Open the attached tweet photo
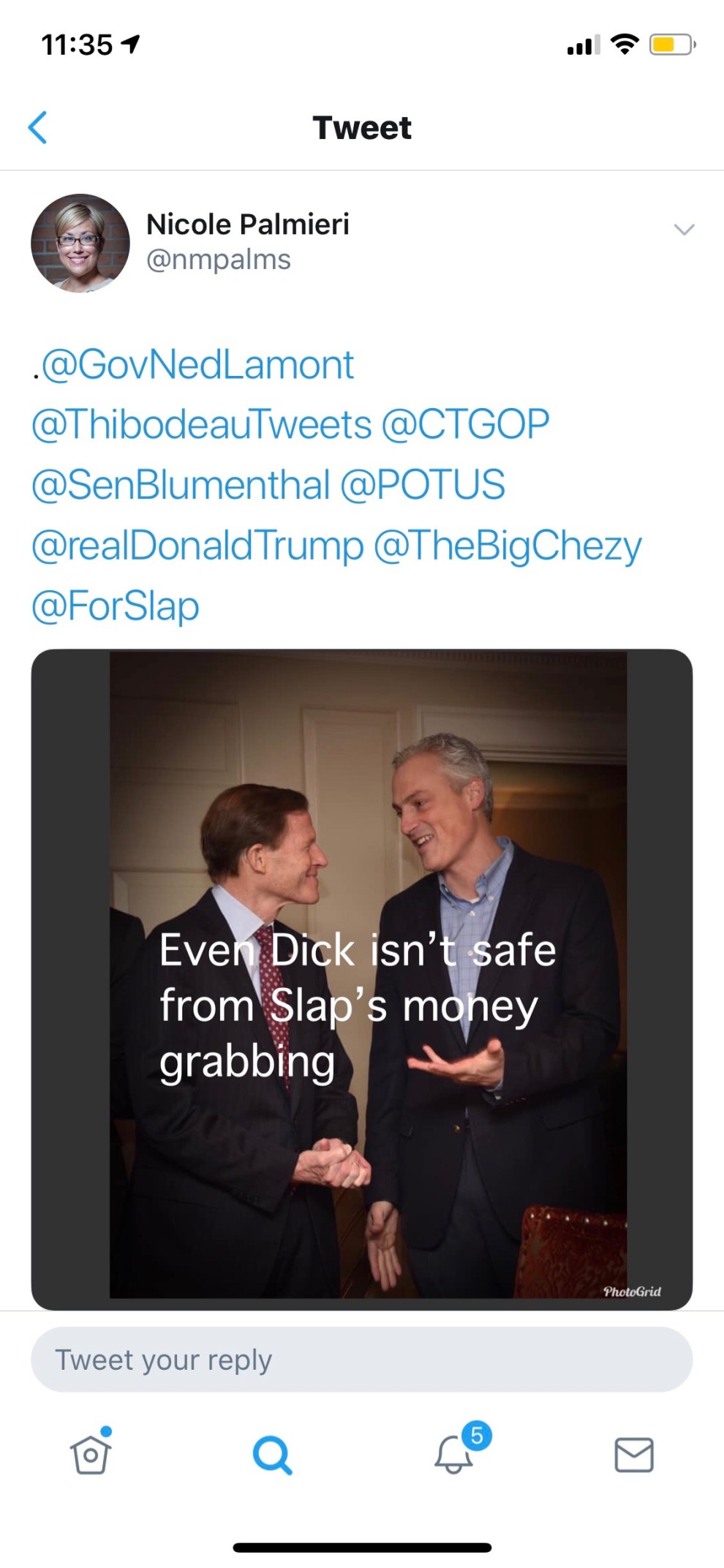This screenshot has width=724, height=1568. tap(361, 979)
